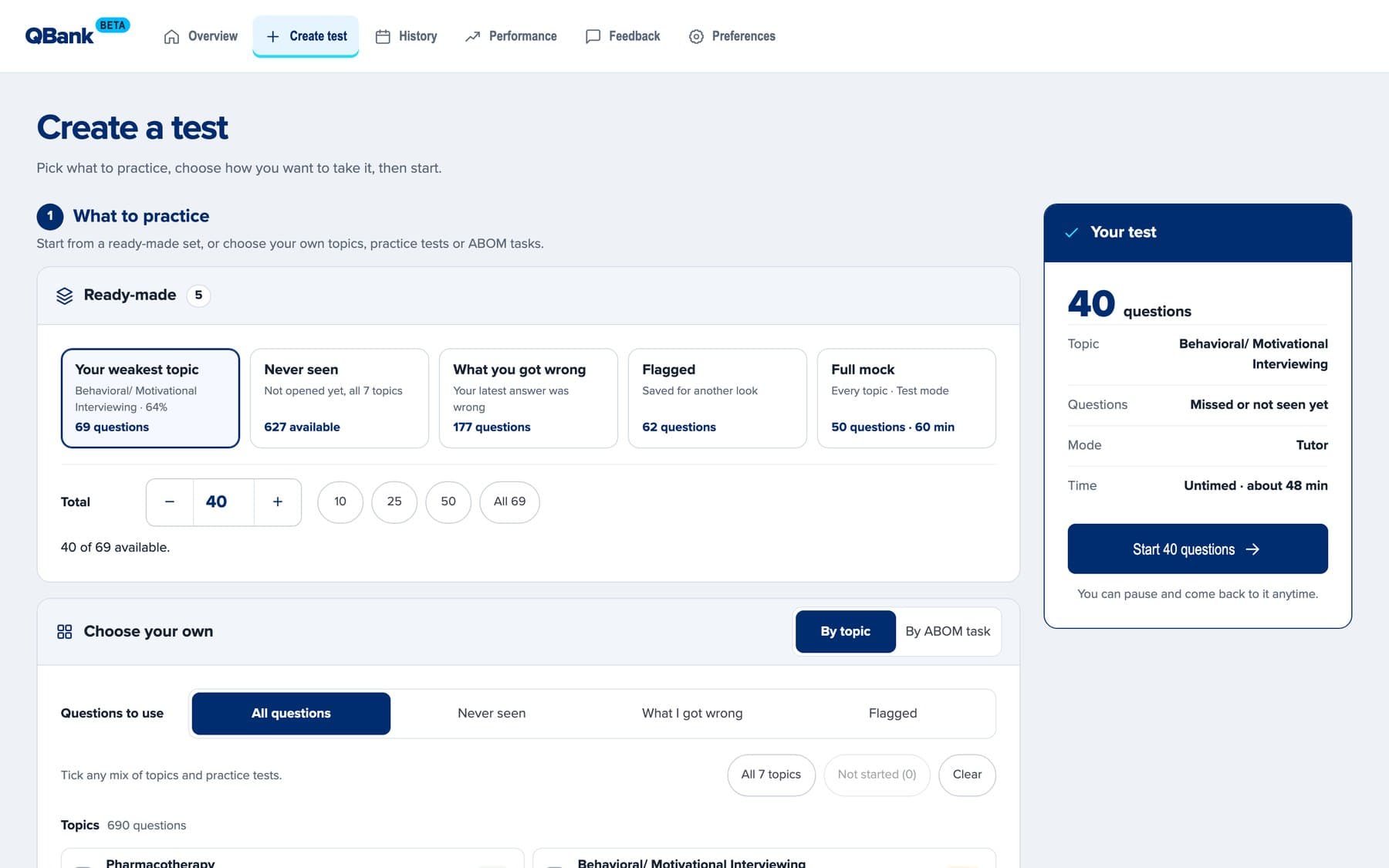Click the Choose your own grid icon

[x=65, y=632]
